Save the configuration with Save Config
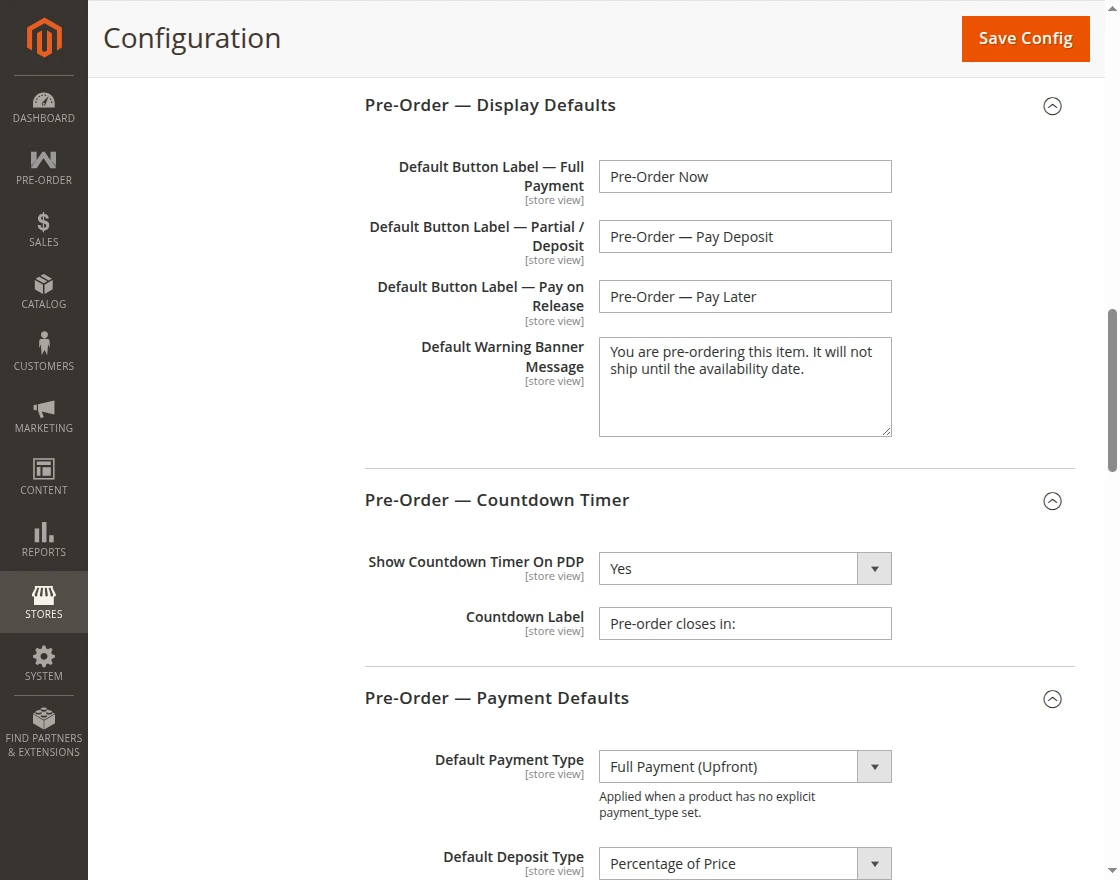 (1026, 39)
